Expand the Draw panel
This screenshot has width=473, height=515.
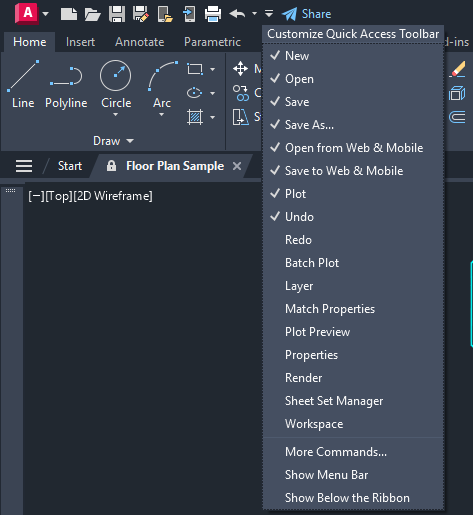(x=113, y=141)
